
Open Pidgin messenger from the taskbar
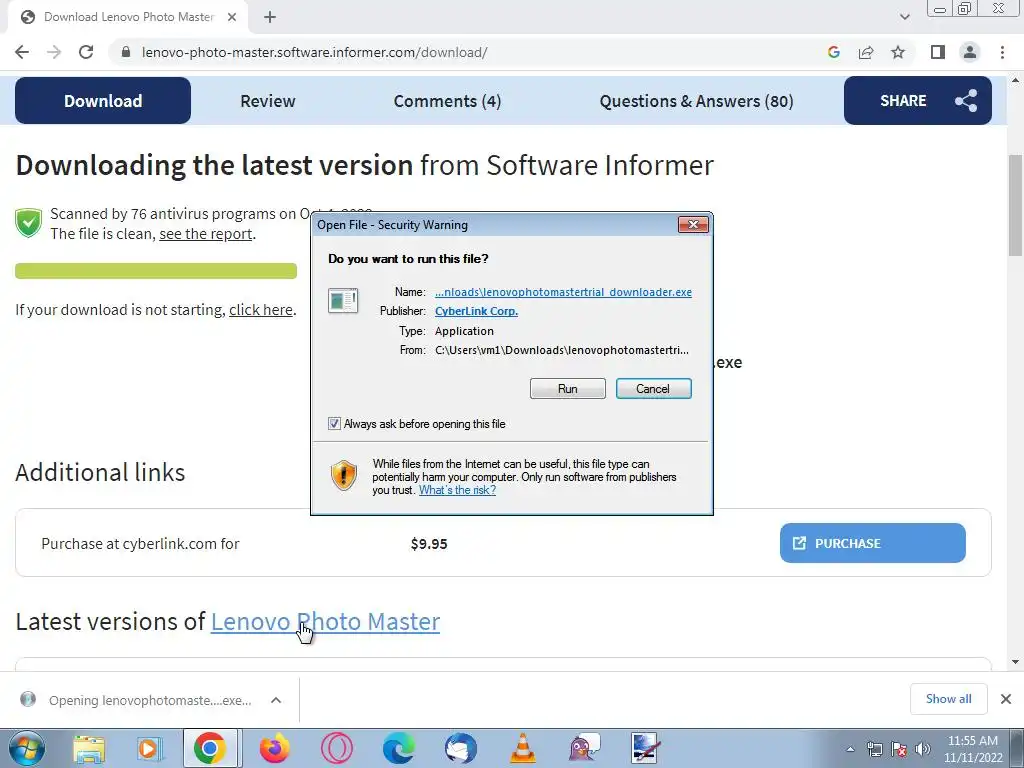coord(584,748)
